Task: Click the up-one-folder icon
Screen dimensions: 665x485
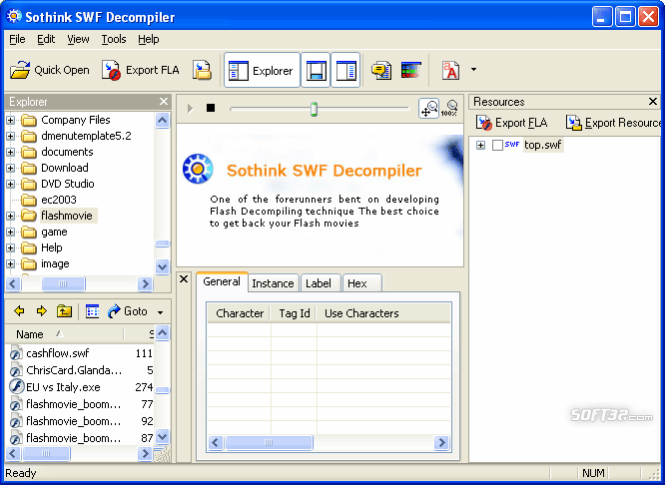Action: tap(64, 312)
